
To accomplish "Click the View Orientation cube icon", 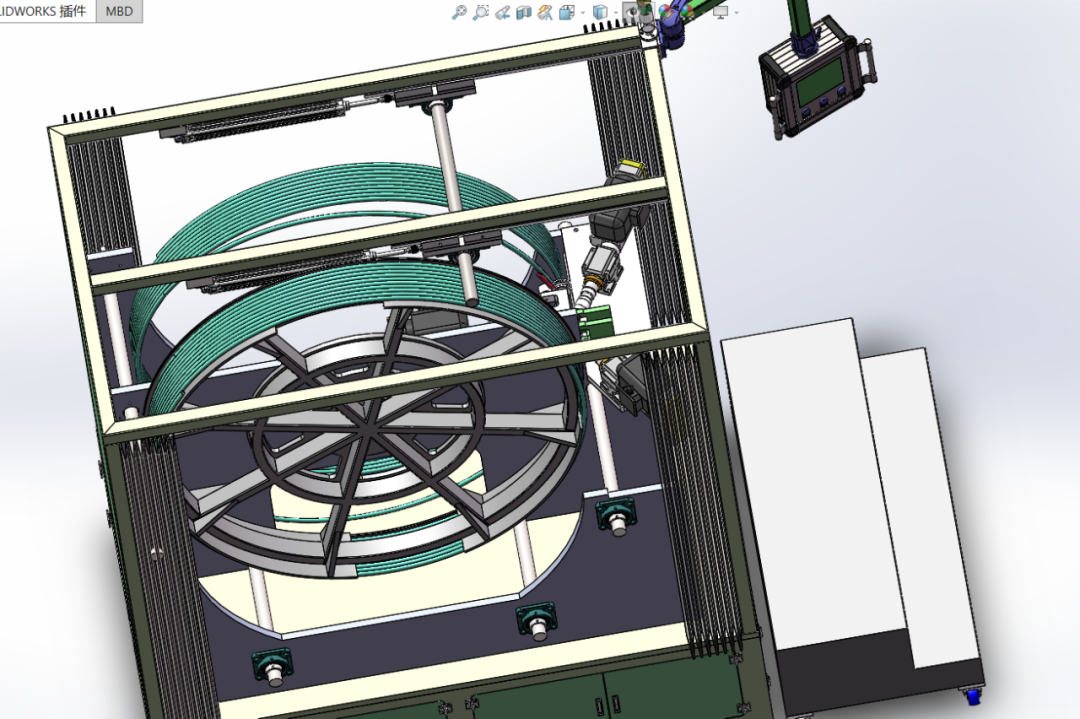I will (567, 12).
